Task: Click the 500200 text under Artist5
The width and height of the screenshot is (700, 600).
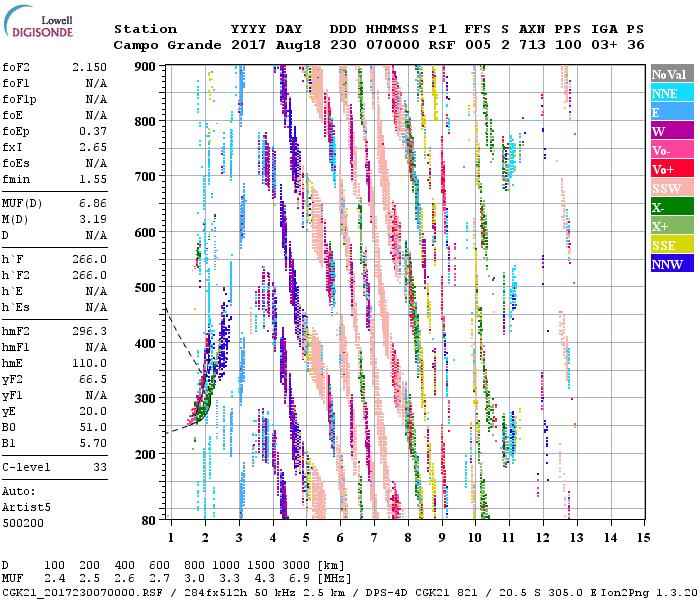Action: [23, 523]
